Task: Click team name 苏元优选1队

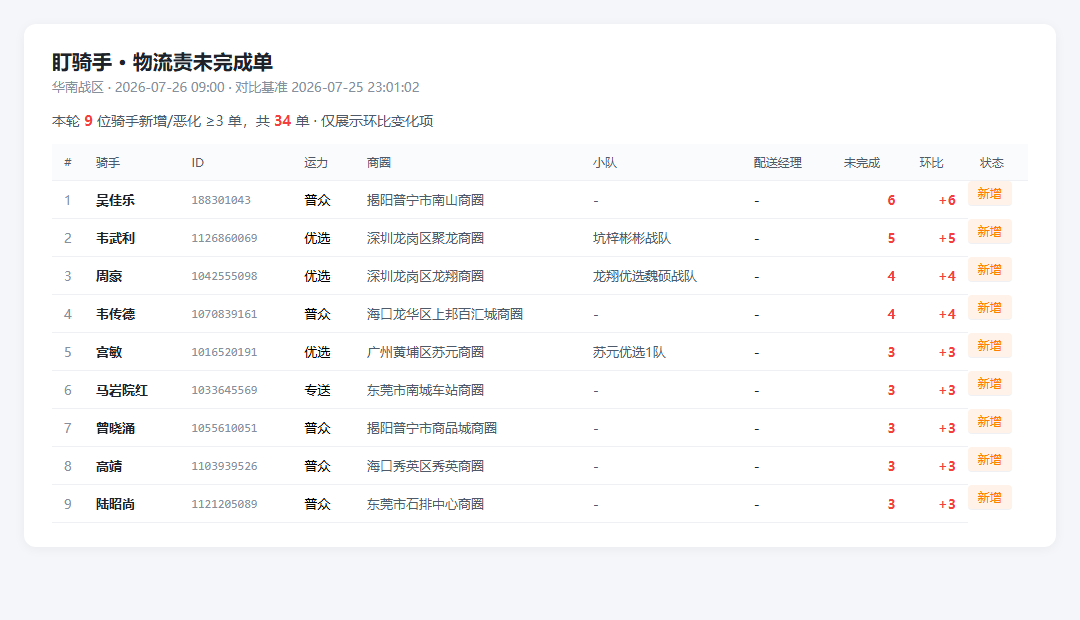Action: tap(629, 352)
